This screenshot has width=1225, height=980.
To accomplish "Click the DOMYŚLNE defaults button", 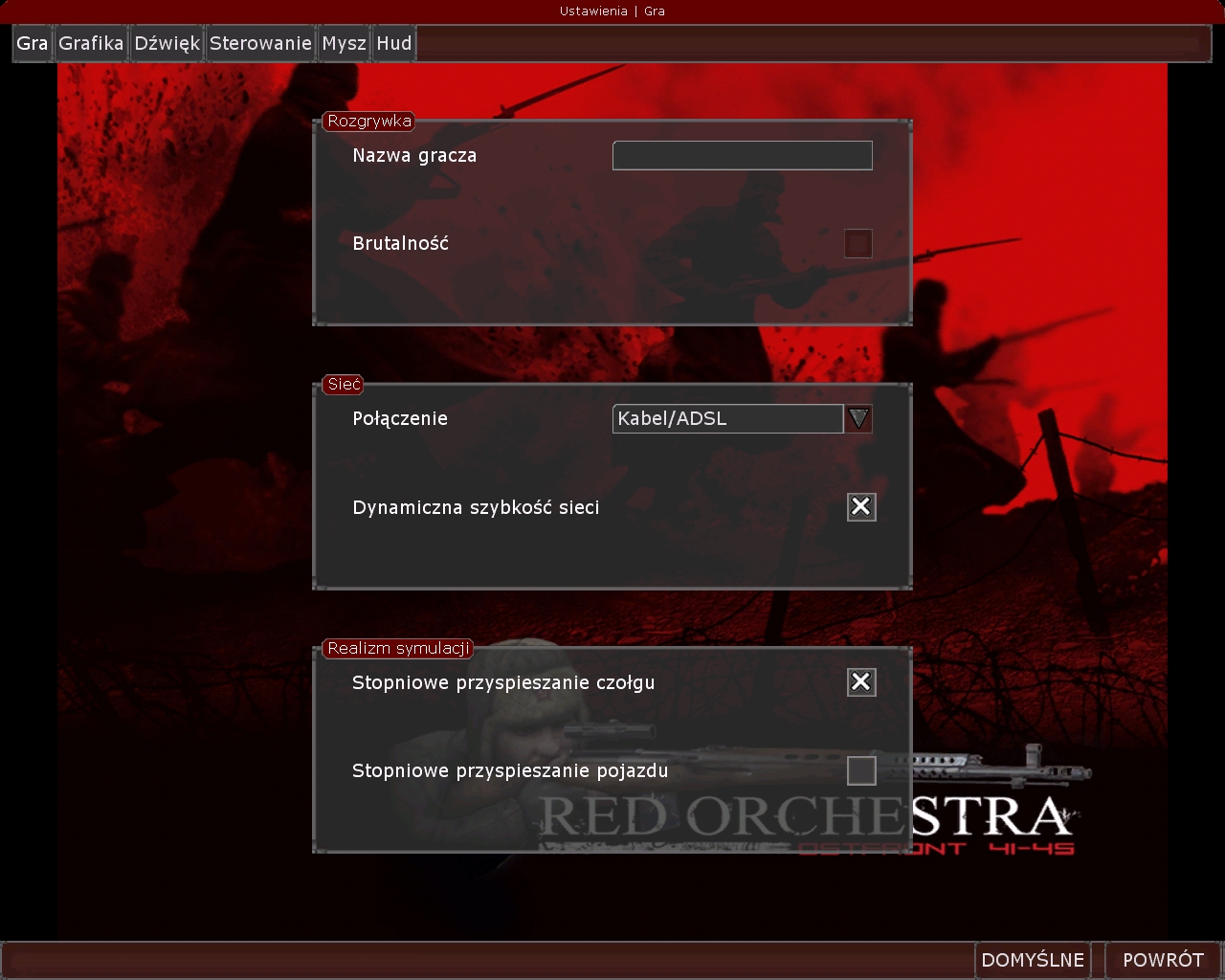I will [1033, 960].
